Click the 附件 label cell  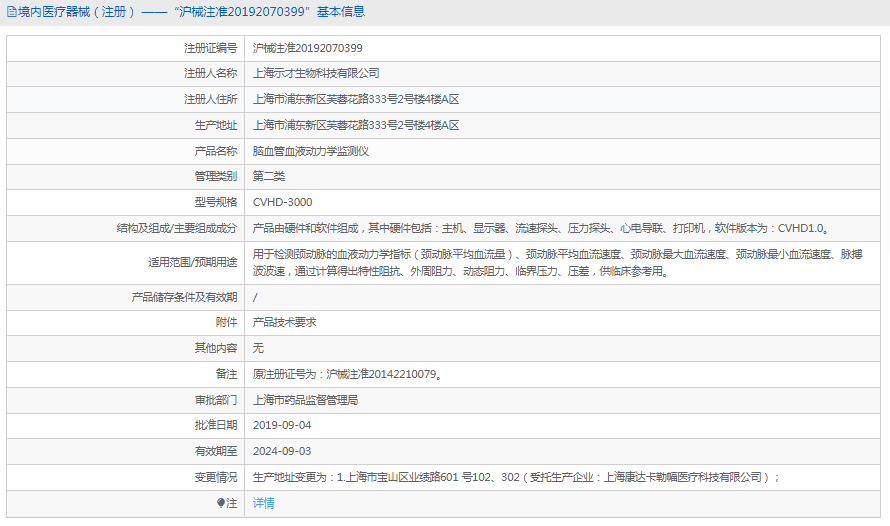pos(125,322)
